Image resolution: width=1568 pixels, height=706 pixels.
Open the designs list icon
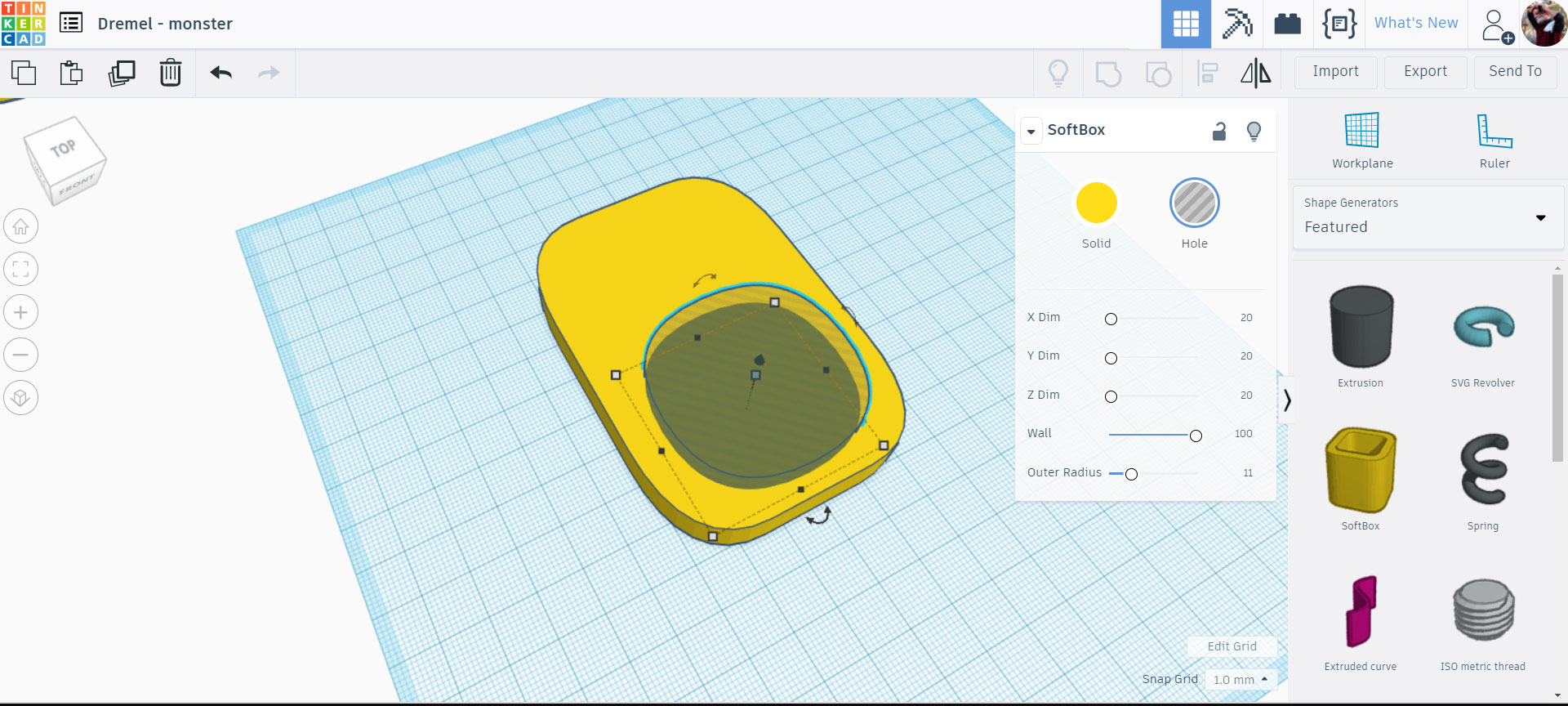[x=71, y=23]
